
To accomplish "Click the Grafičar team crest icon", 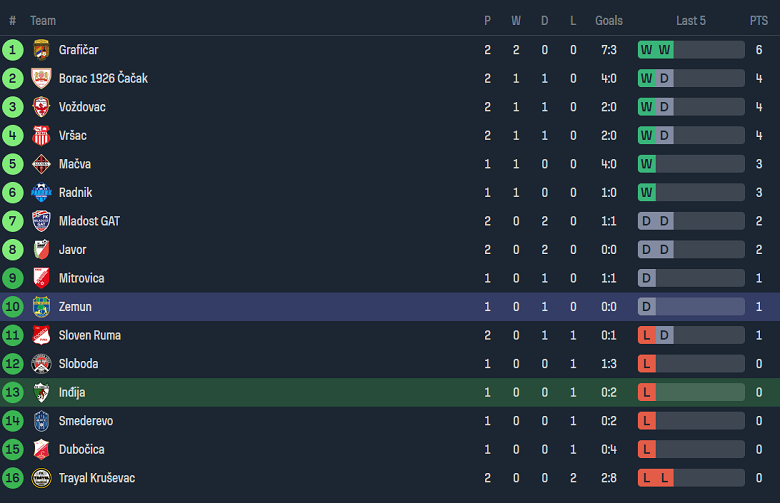I will click(x=41, y=50).
